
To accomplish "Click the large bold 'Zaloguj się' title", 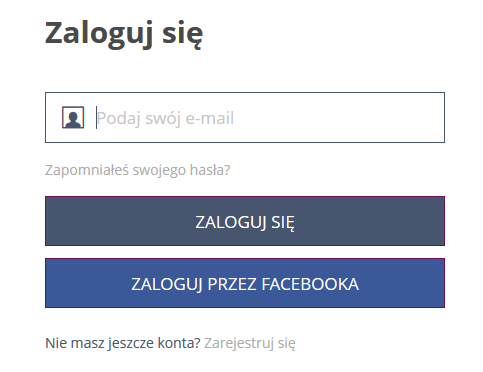I will pyautogui.click(x=124, y=34).
